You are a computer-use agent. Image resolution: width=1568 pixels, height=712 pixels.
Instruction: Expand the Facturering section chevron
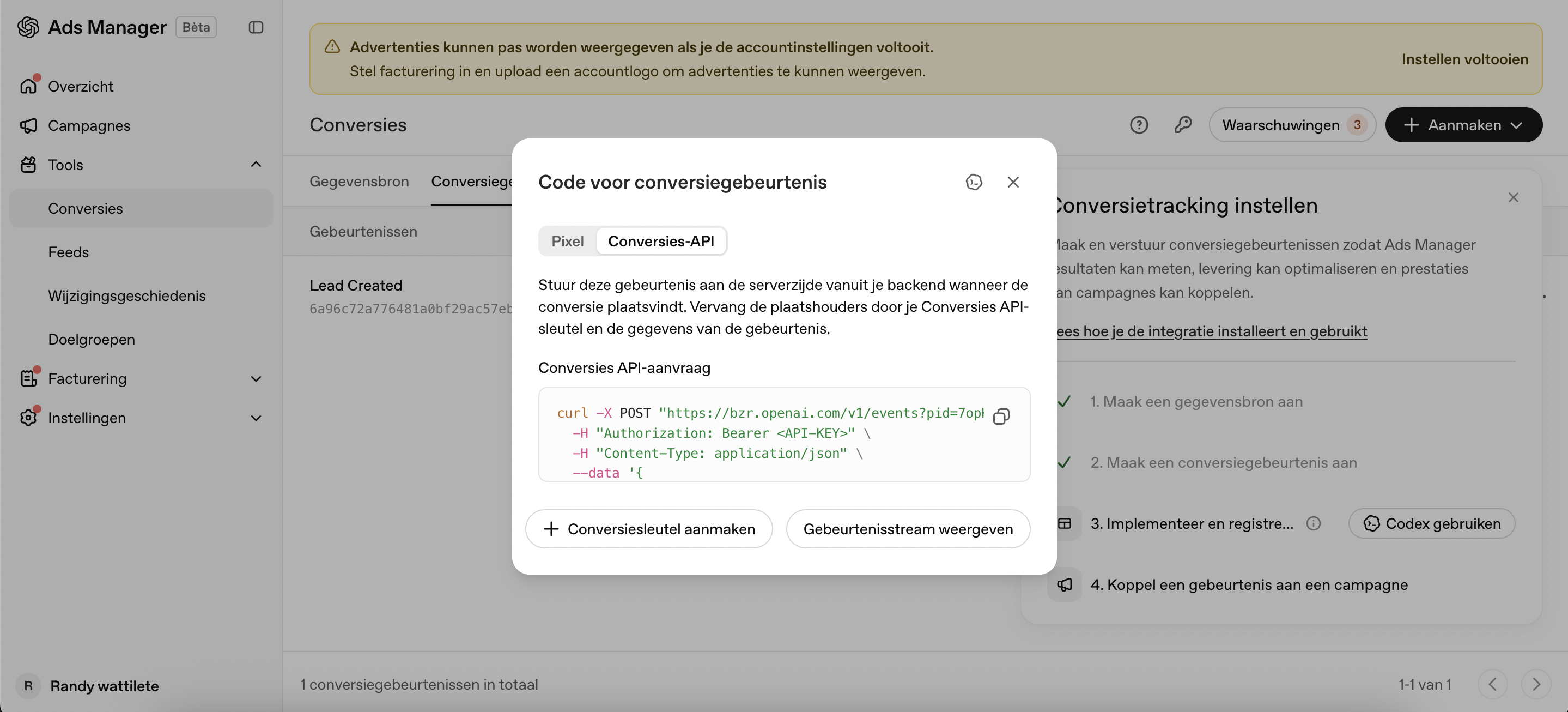pyautogui.click(x=256, y=378)
